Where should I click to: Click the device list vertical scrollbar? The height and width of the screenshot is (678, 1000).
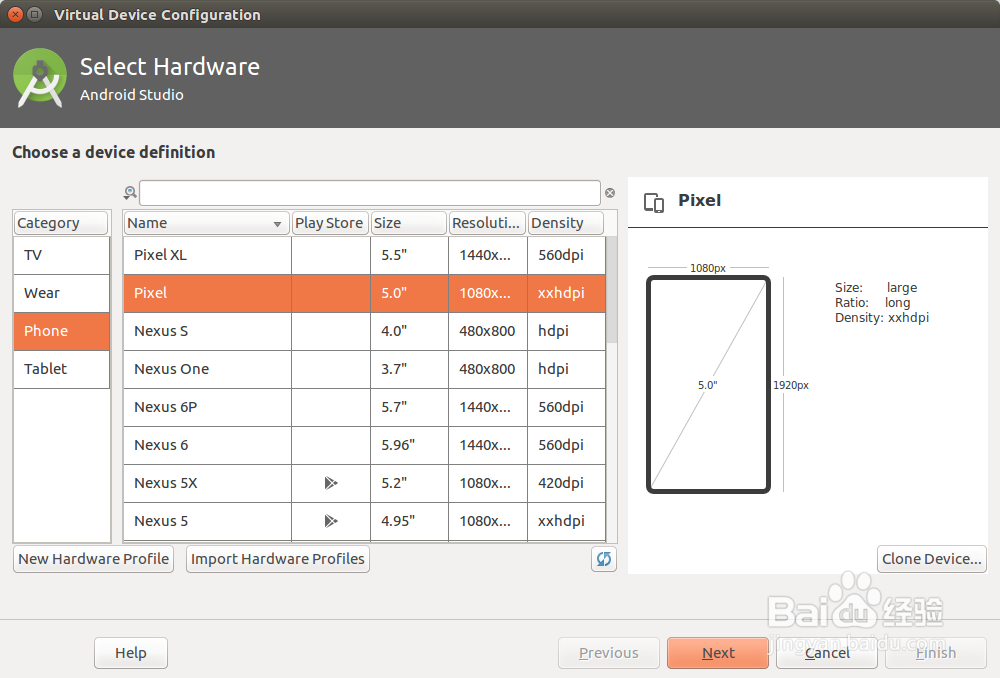pos(612,290)
